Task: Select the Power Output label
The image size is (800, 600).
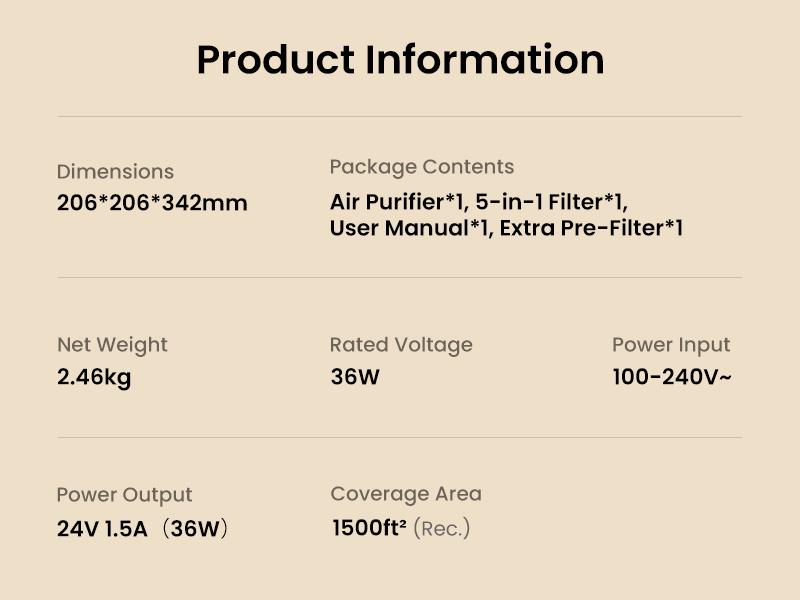Action: pos(124,495)
